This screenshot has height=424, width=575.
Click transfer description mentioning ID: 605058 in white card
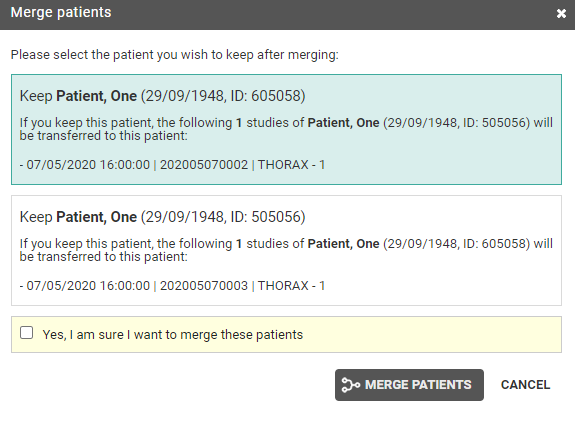286,250
